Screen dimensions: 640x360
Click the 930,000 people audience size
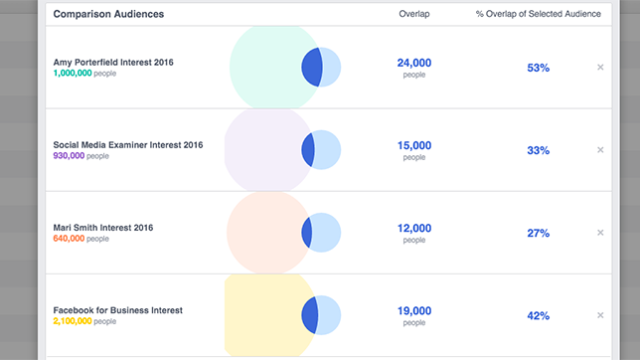81,156
